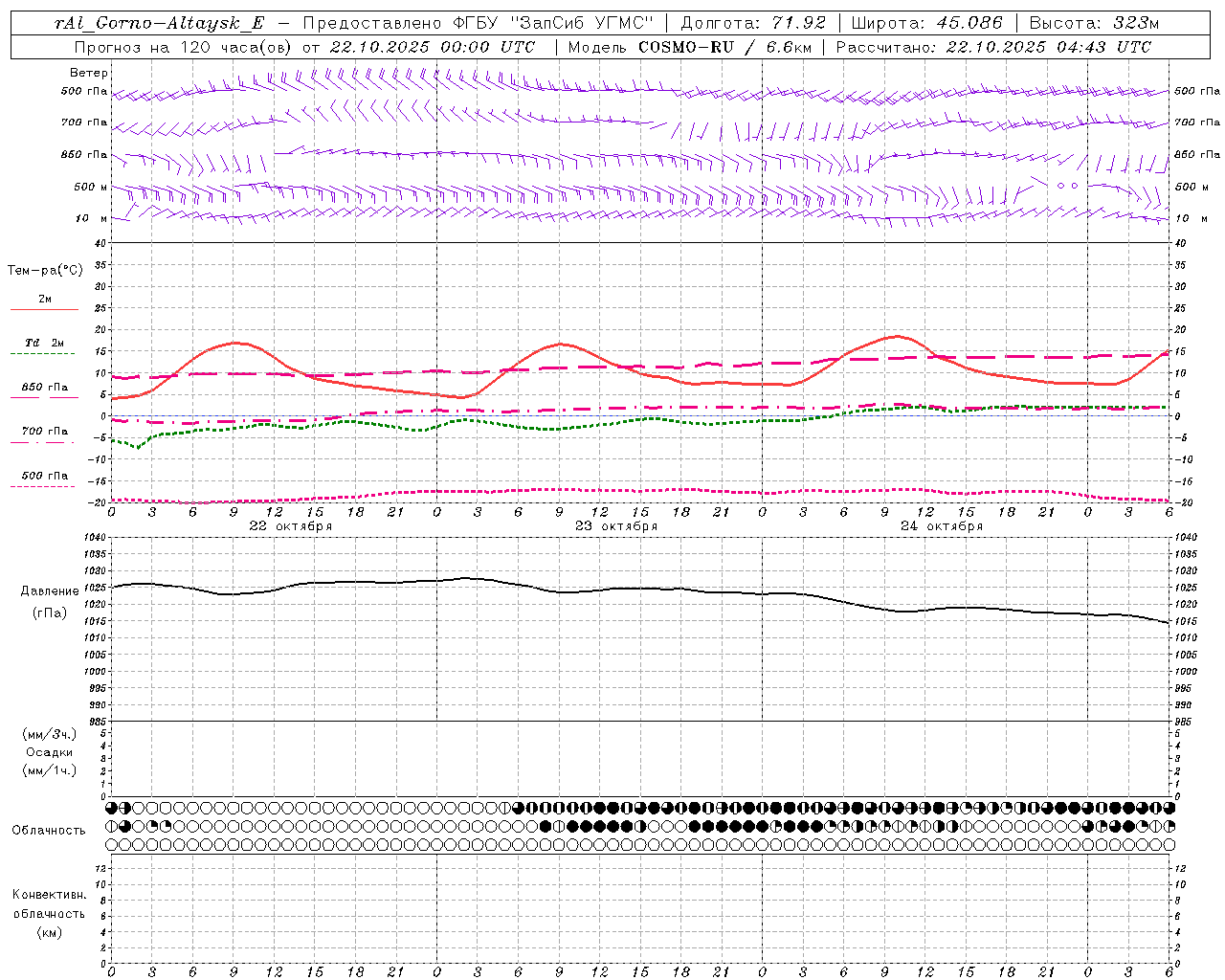Click the forecast start 22.10.2025 00:00 UTC
1225x980 pixels.
[433, 46]
